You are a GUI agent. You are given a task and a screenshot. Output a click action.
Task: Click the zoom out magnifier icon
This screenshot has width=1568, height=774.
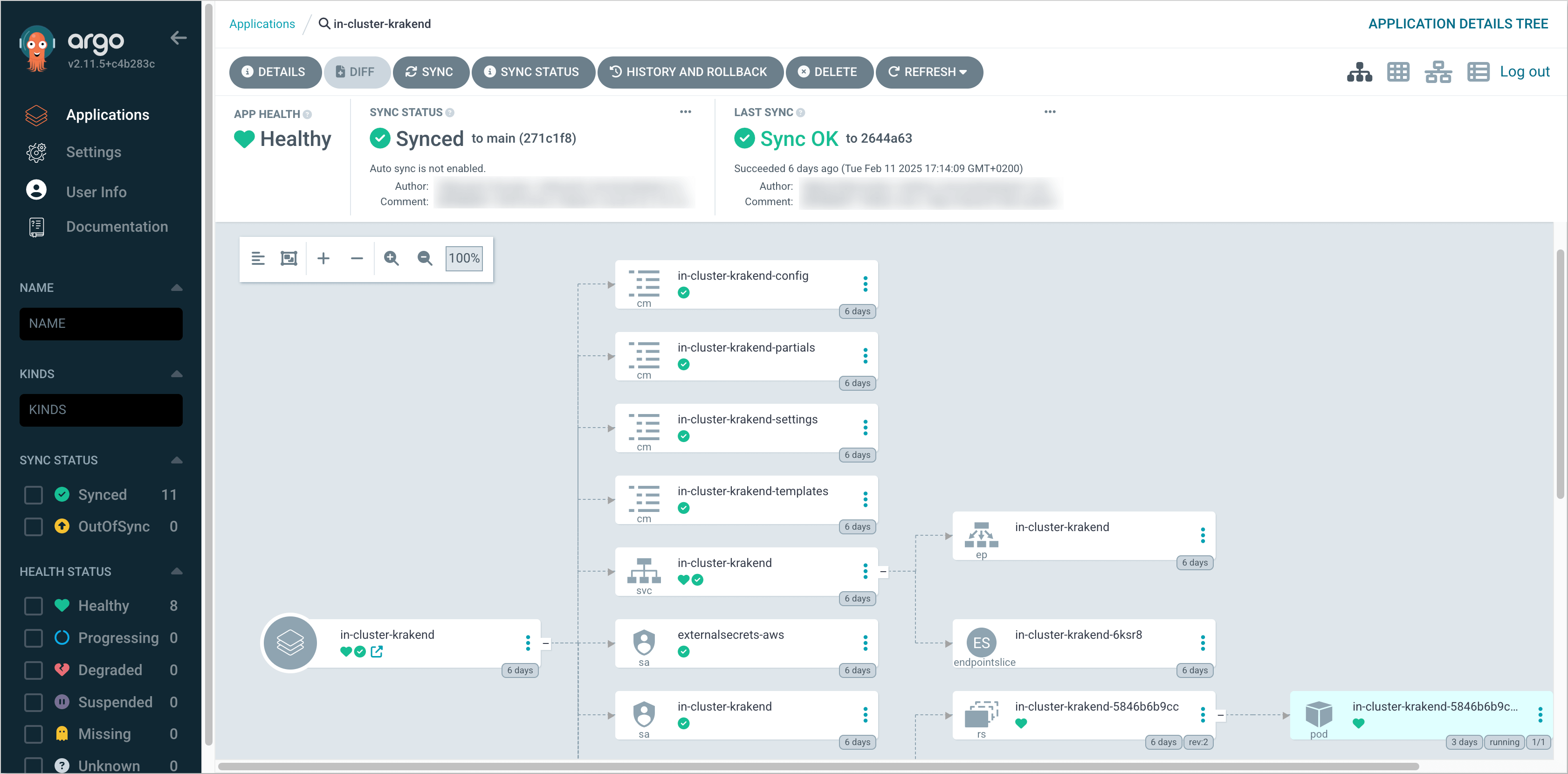click(x=424, y=258)
